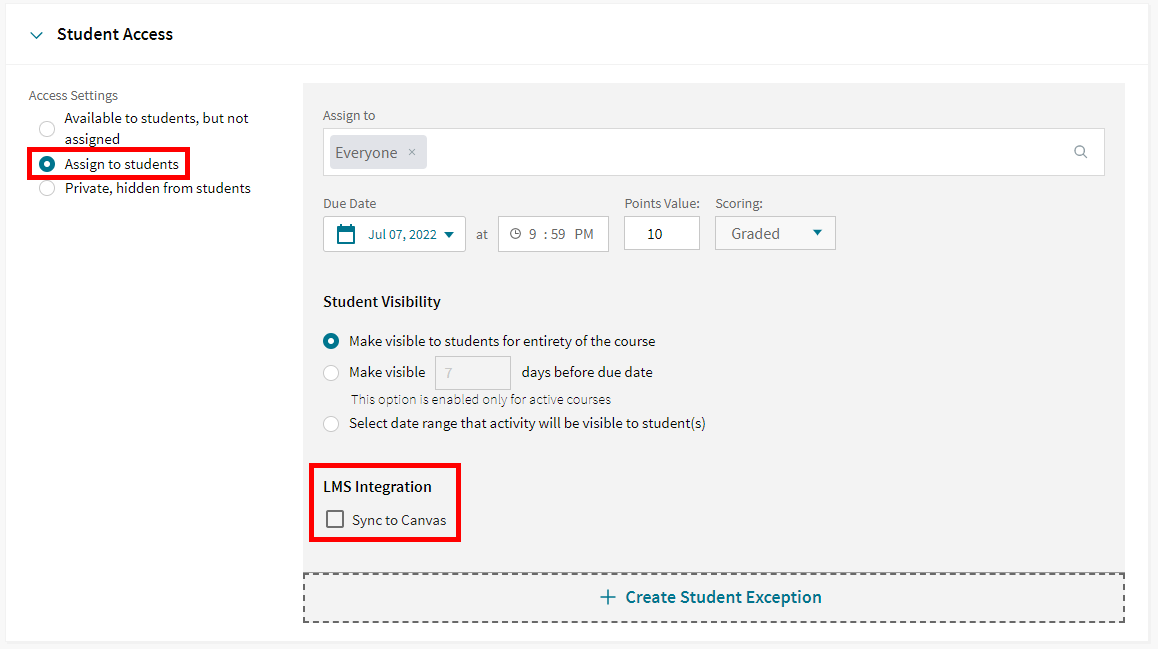This screenshot has width=1158, height=649.
Task: Select Available to students, but not assigned
Action: (x=46, y=128)
